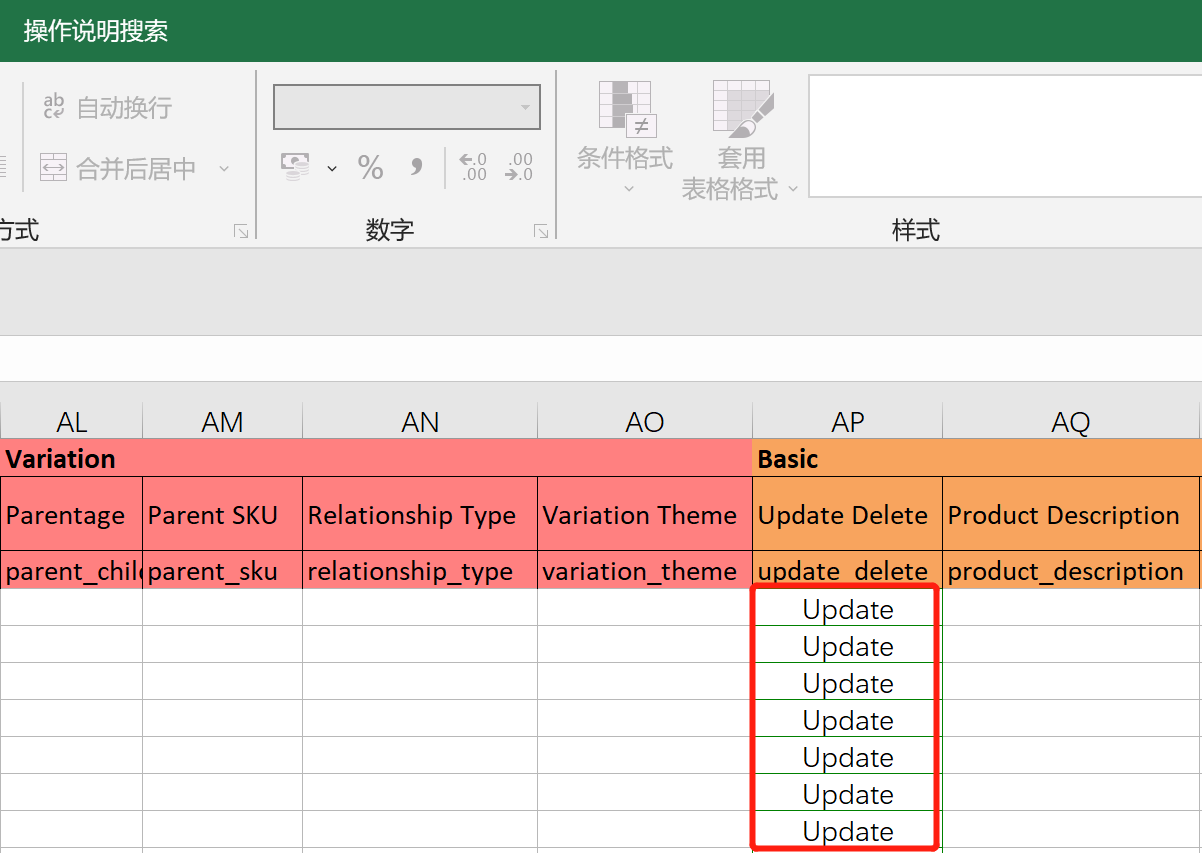1202x853 pixels.
Task: Click 合并后居中 merge and center button
Action: click(117, 168)
